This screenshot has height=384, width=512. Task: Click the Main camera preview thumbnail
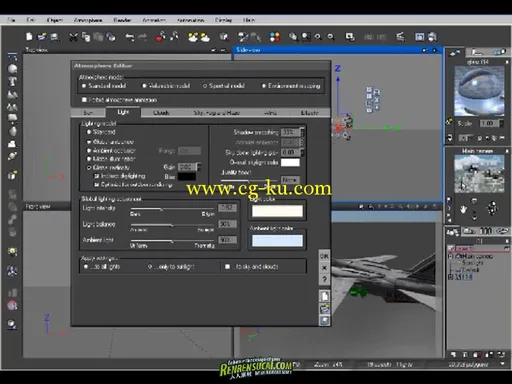click(479, 173)
